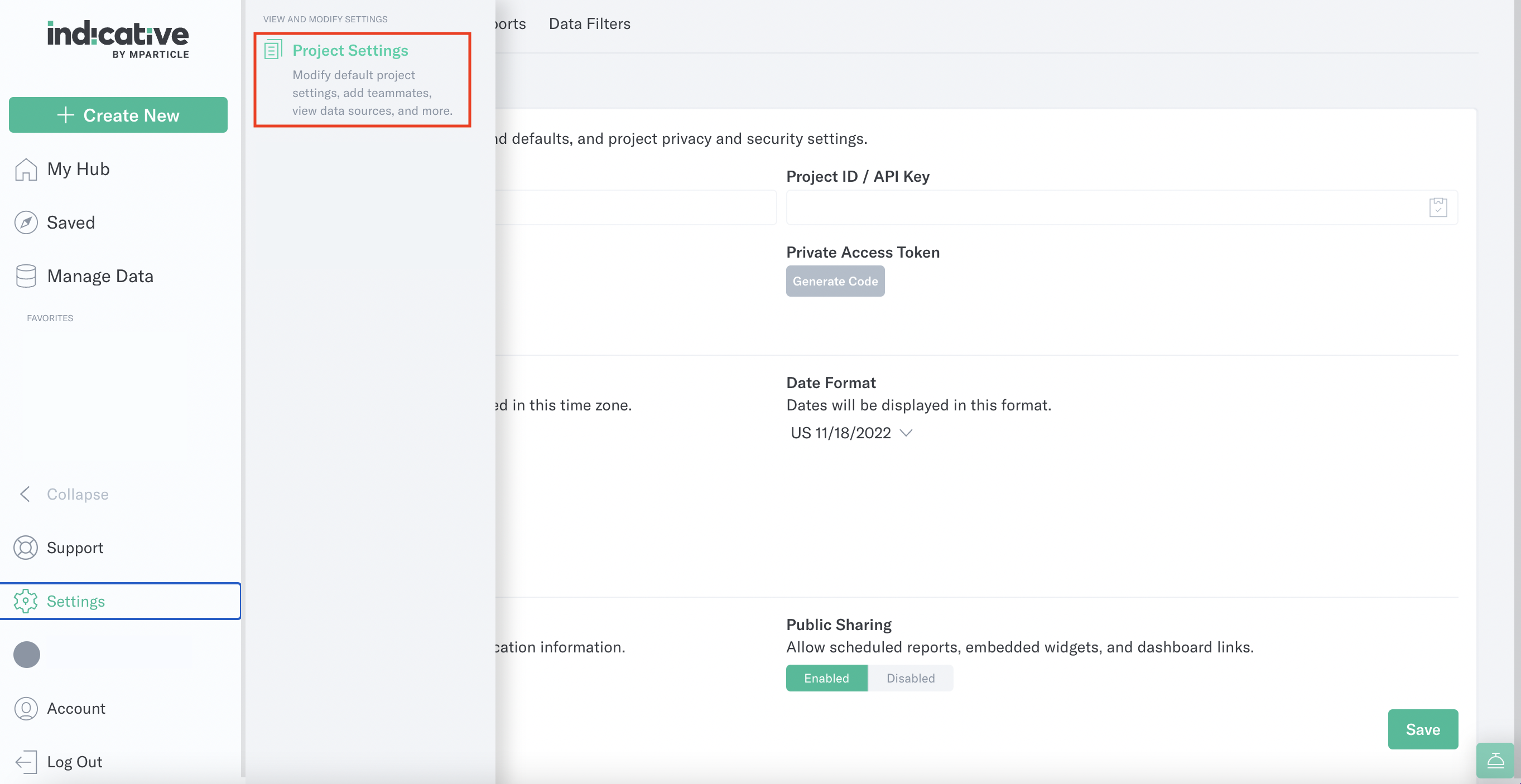Enable Public Sharing

point(826,678)
